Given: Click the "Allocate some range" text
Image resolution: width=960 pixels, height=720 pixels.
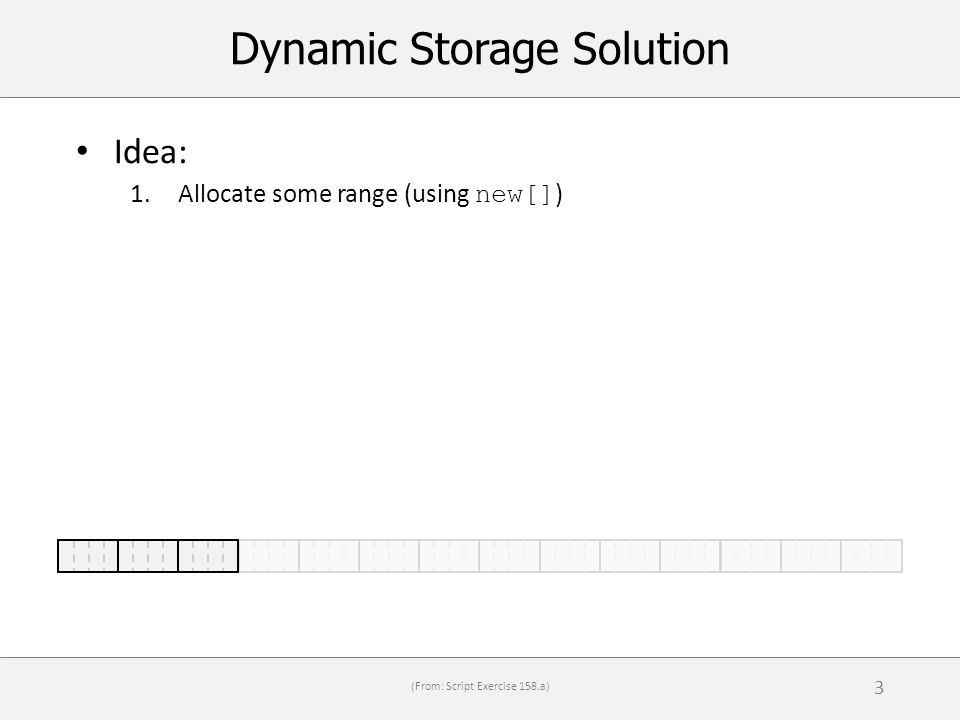Looking at the screenshot, I should [x=288, y=194].
